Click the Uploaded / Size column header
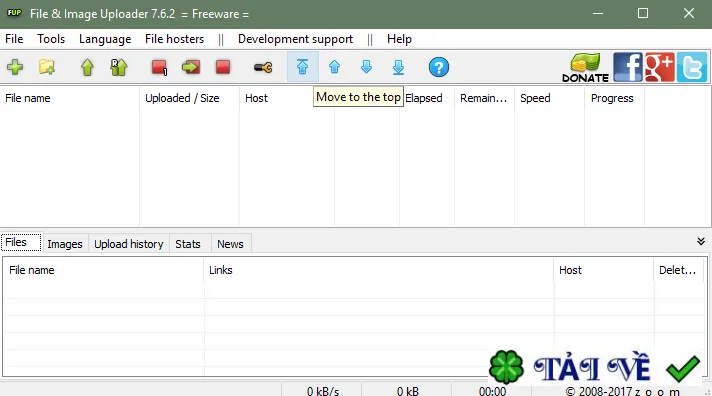Screen dimensions: 712x396 pos(189,98)
